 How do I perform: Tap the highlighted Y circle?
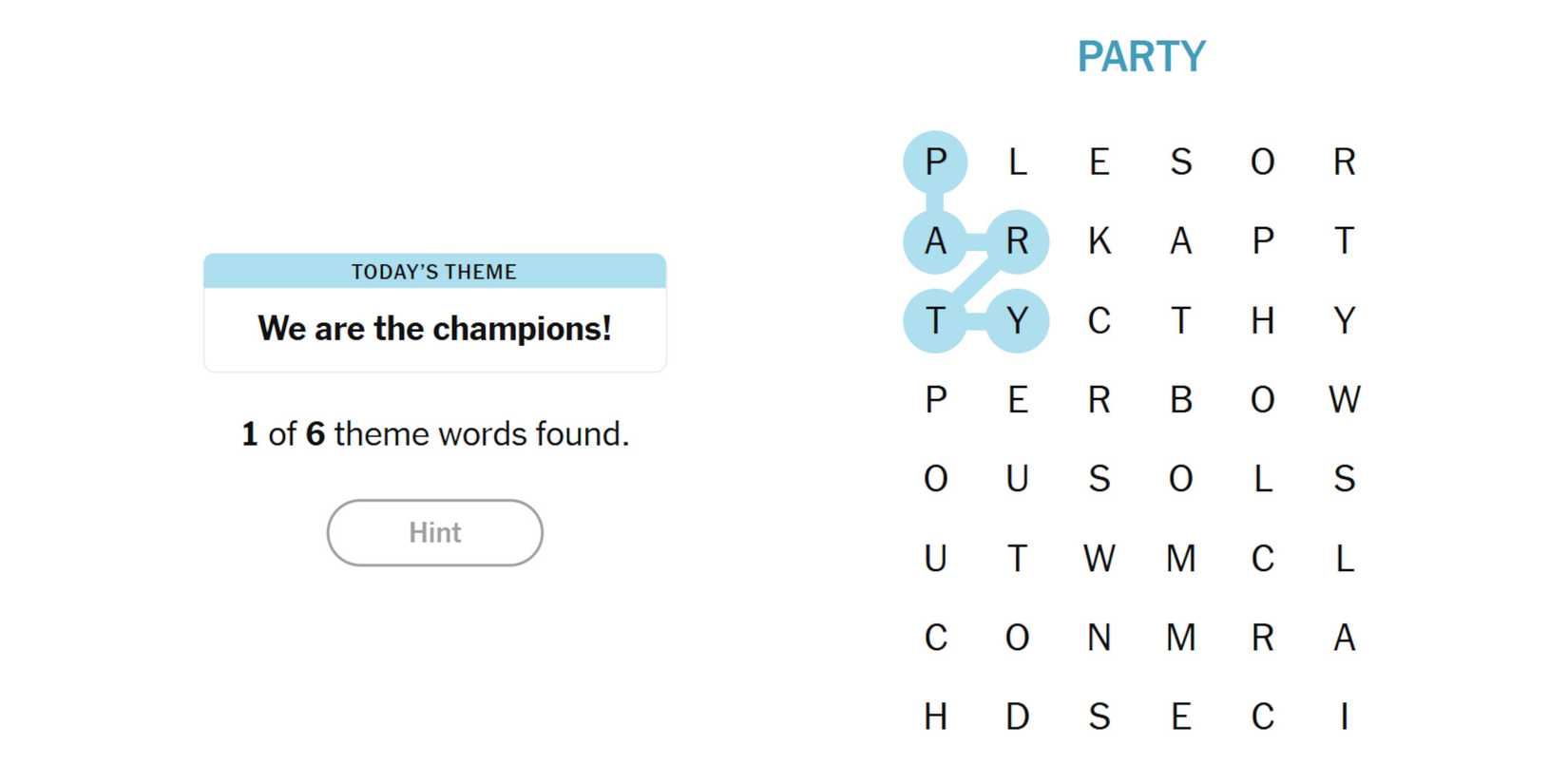pyautogui.click(x=1017, y=321)
